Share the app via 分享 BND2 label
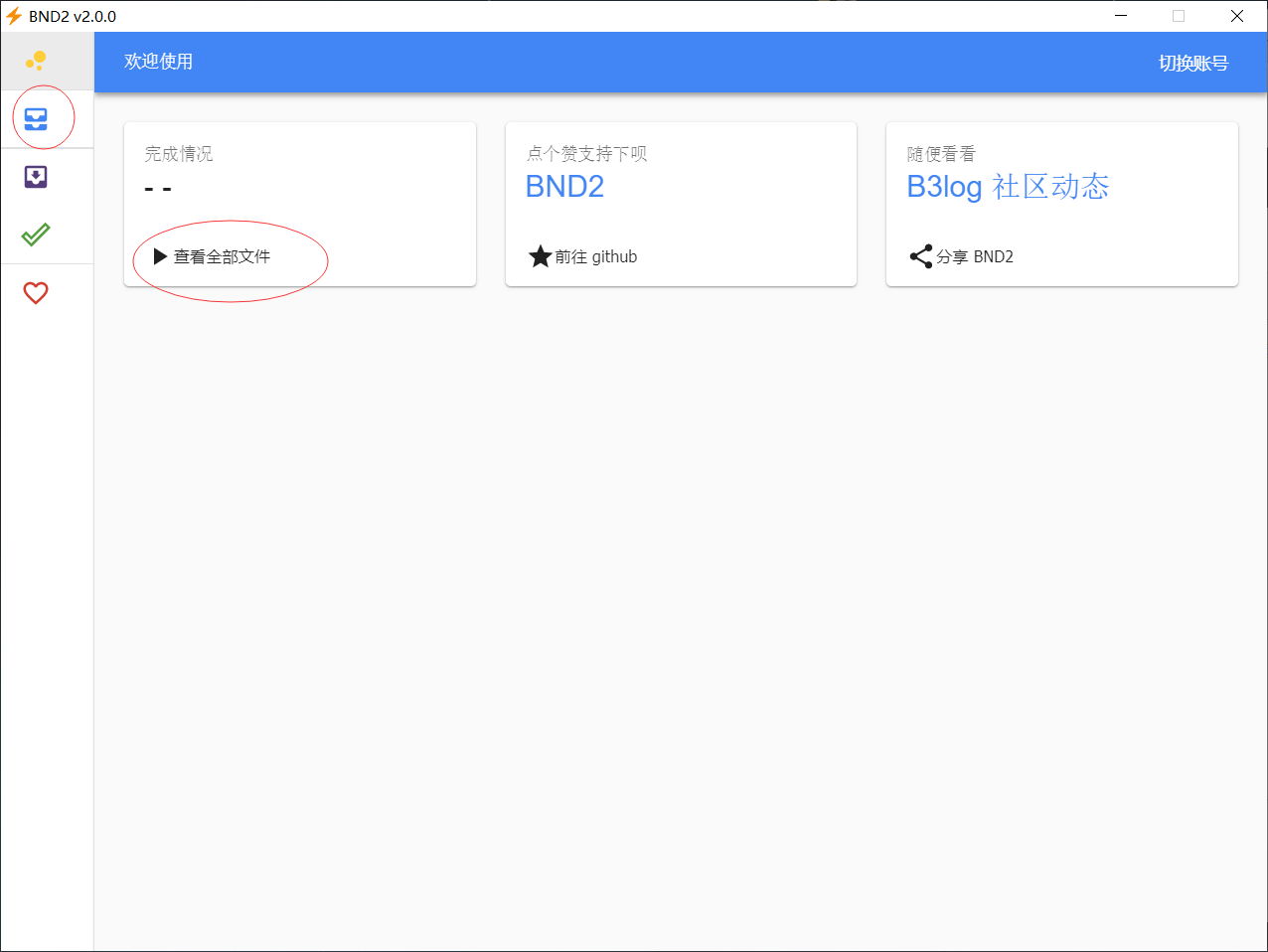This screenshot has height=952, width=1268. tap(975, 256)
